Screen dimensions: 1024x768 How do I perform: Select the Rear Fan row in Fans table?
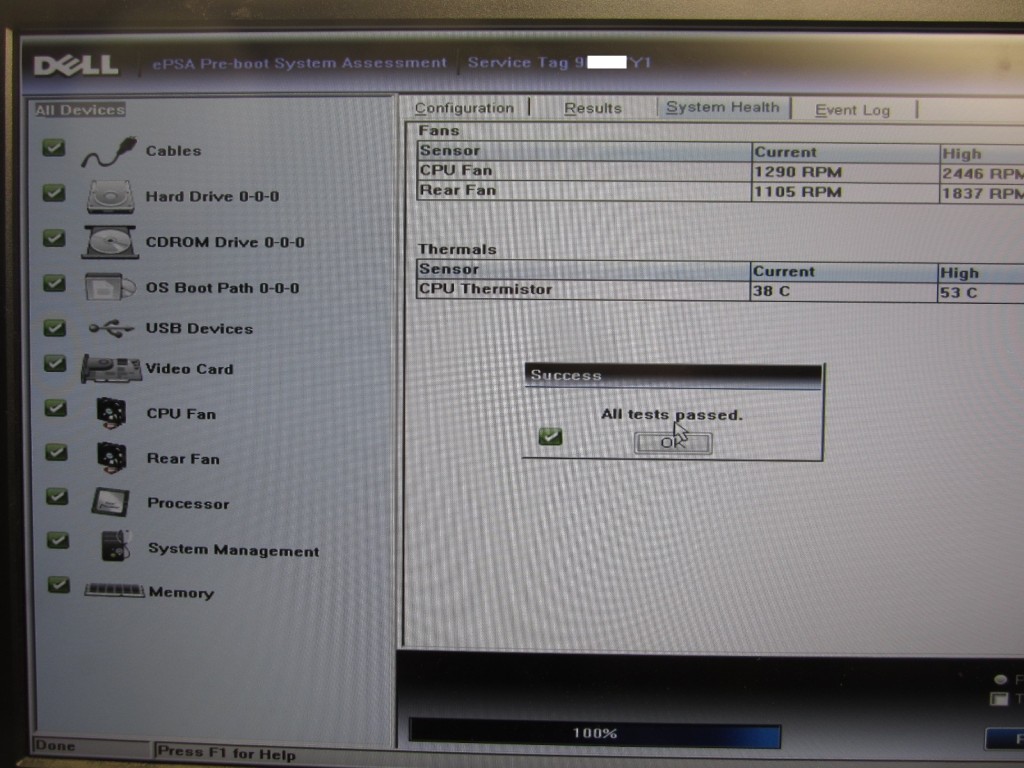pos(720,191)
